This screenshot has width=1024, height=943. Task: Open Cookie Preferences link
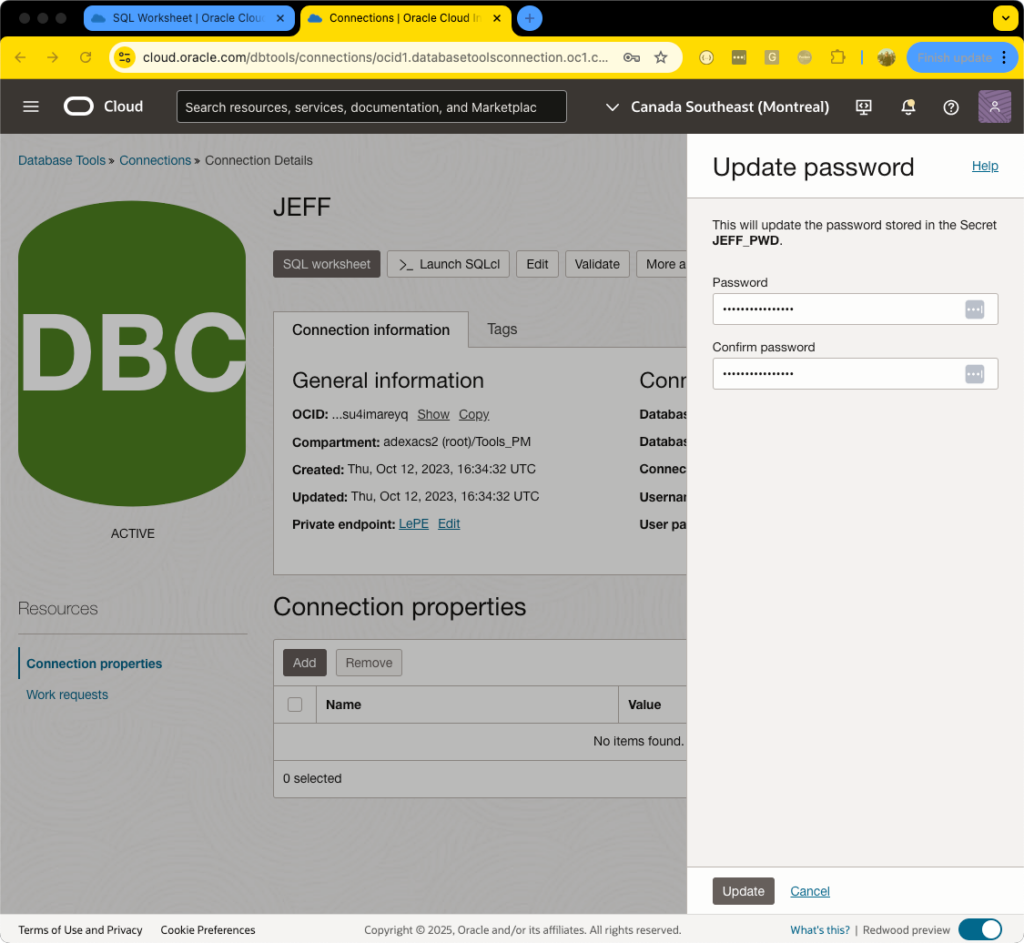tap(208, 929)
